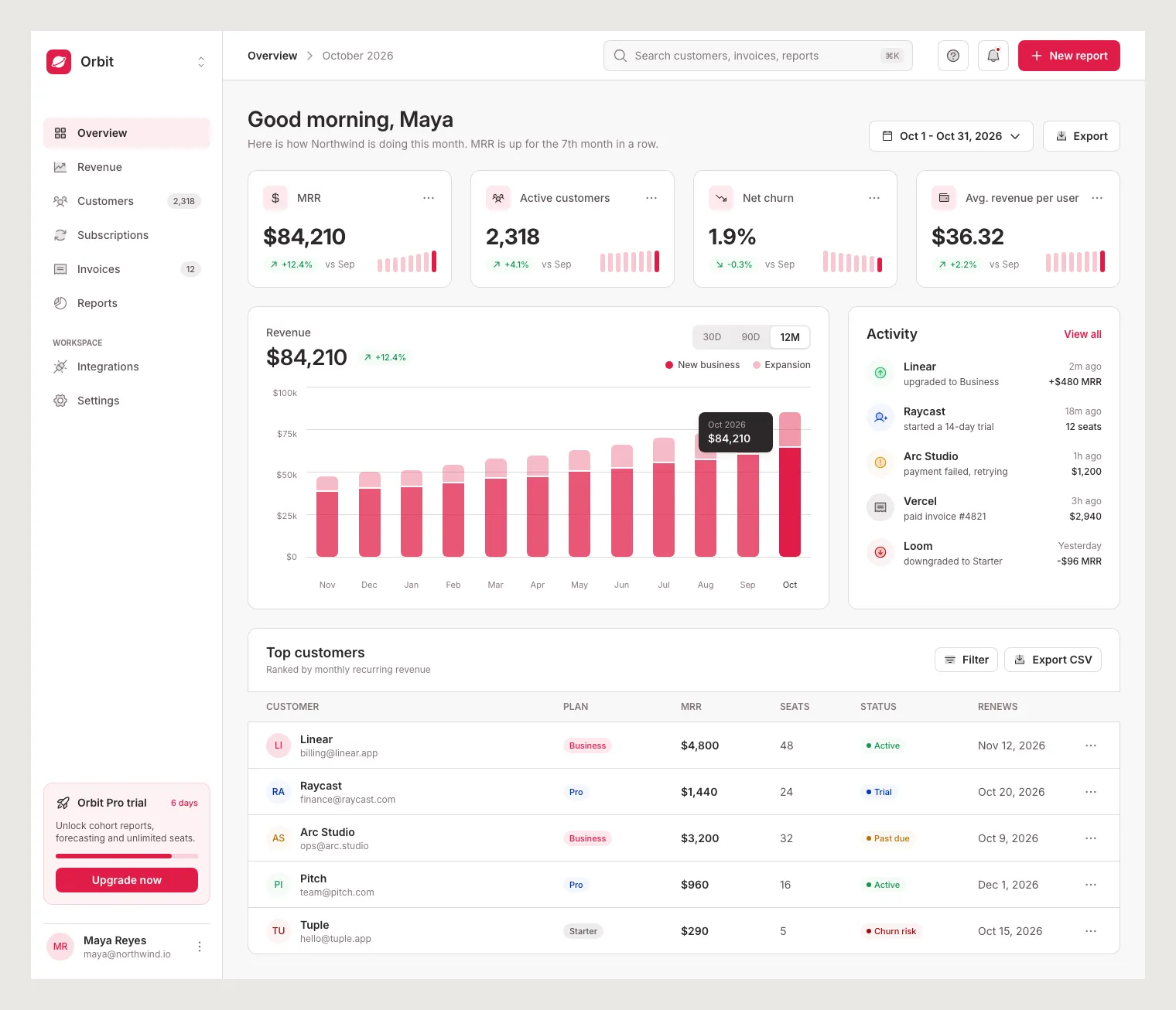Open the Top customers Filter dropdown
The image size is (1176, 1010).
click(966, 660)
